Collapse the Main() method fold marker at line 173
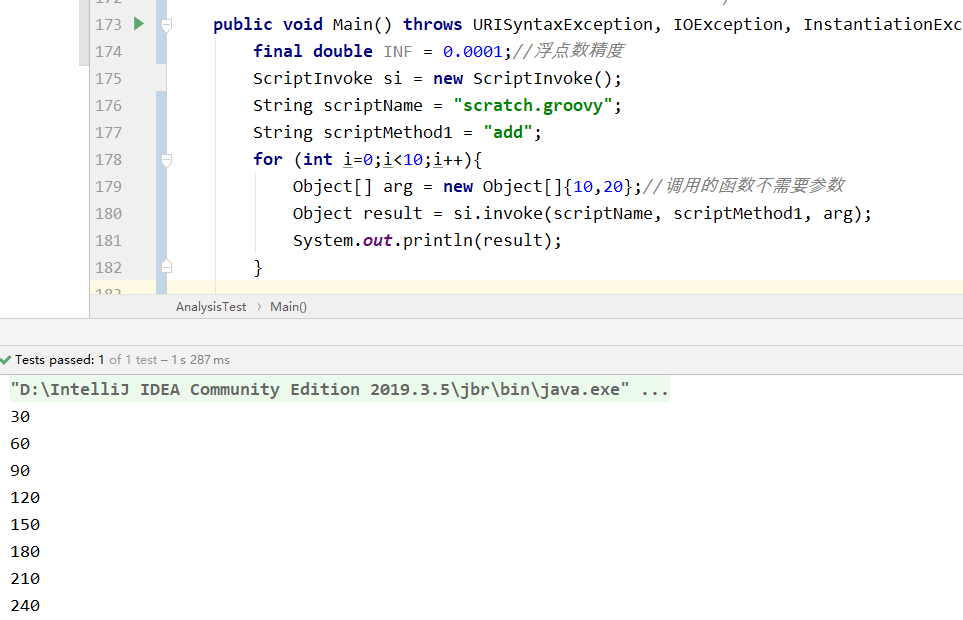 166,25
